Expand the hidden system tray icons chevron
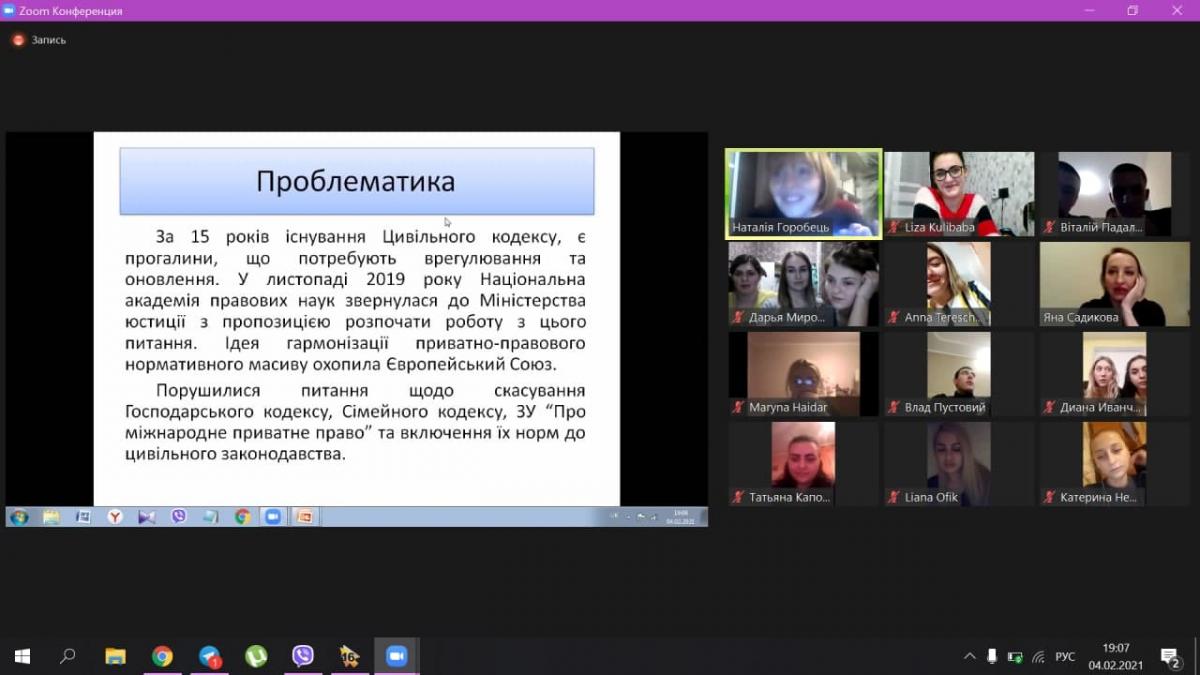This screenshot has width=1200, height=675. click(969, 657)
